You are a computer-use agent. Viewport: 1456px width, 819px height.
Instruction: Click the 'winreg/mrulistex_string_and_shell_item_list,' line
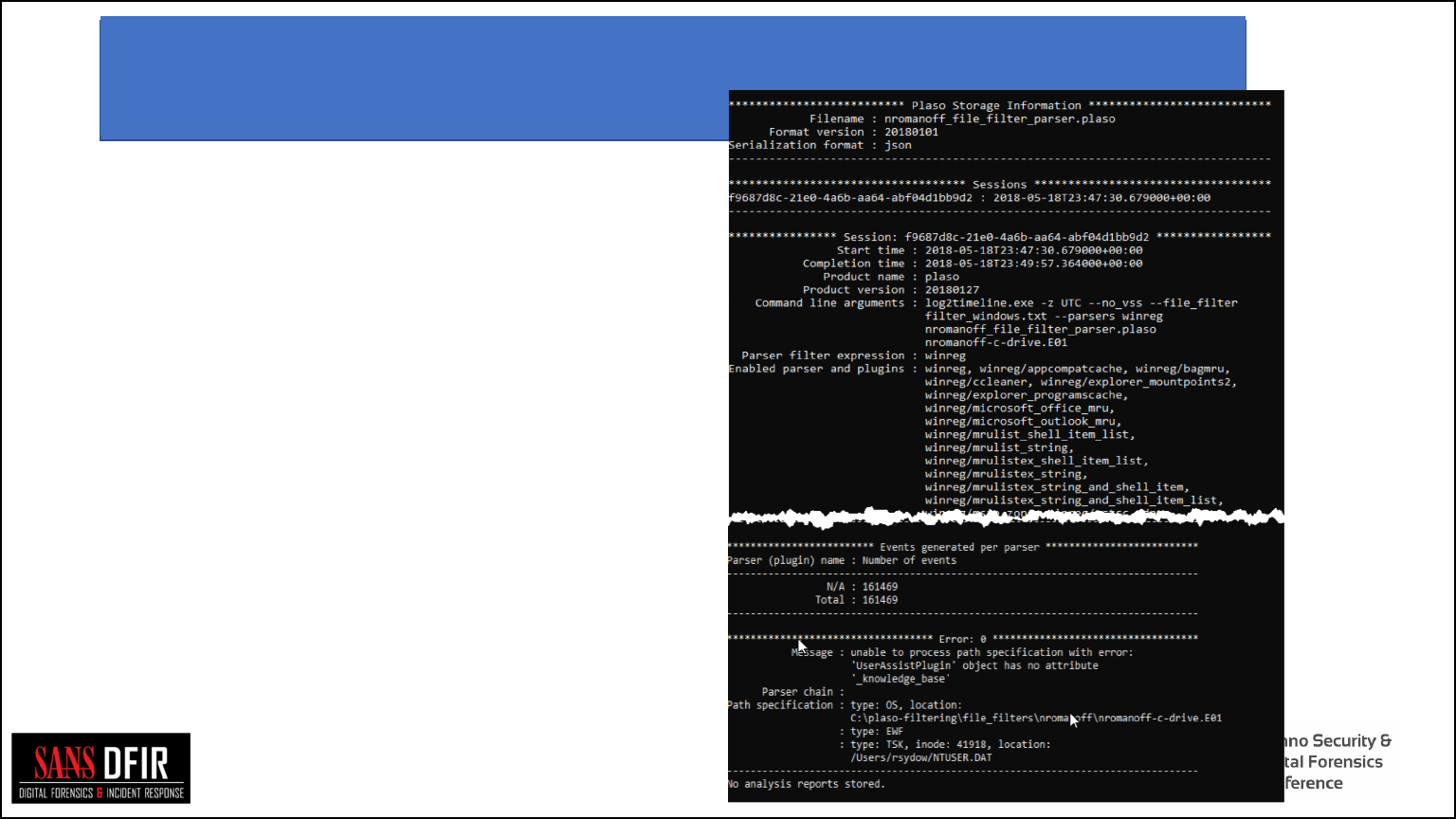coord(1075,500)
